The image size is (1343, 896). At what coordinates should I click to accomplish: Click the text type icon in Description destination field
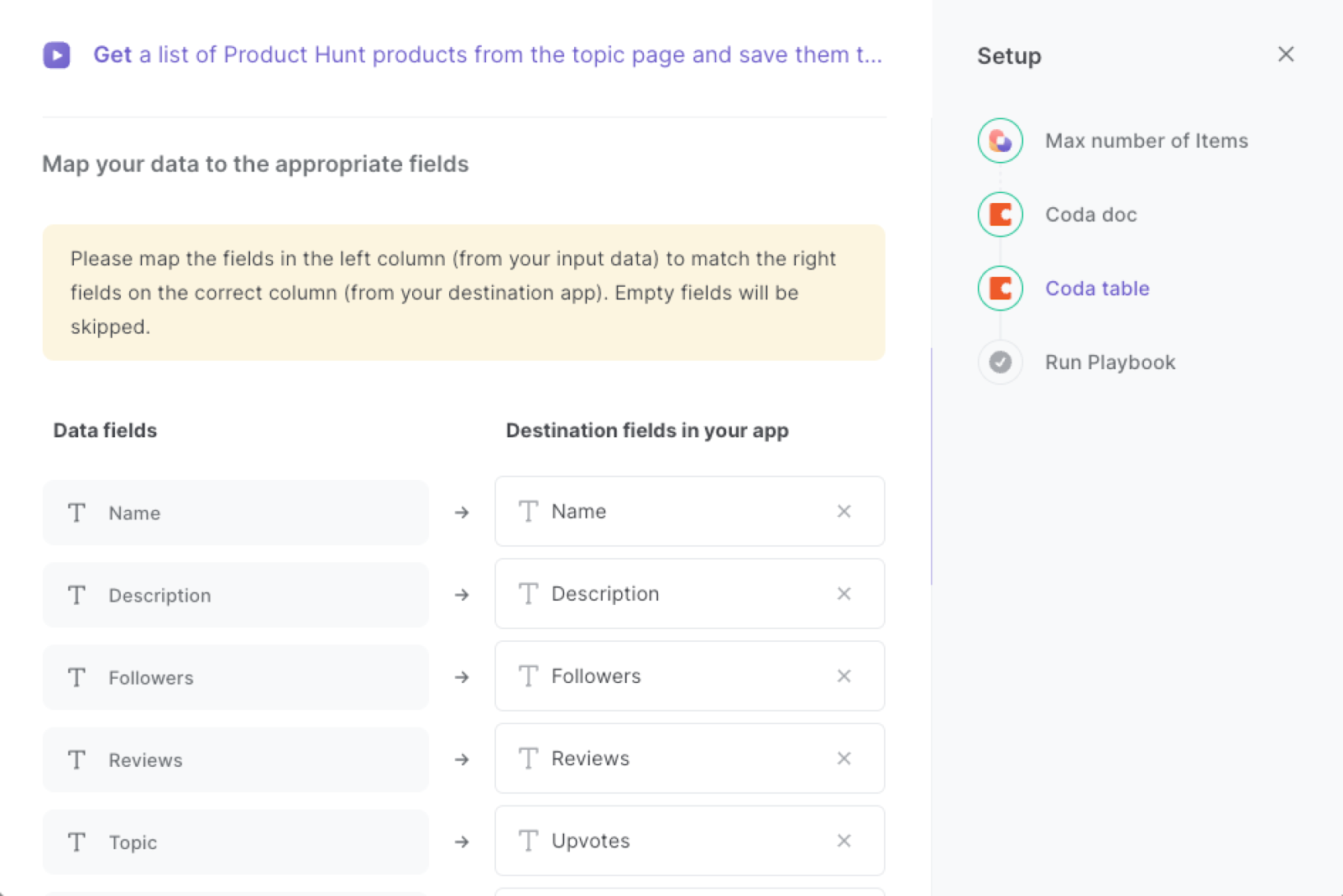[x=528, y=593]
